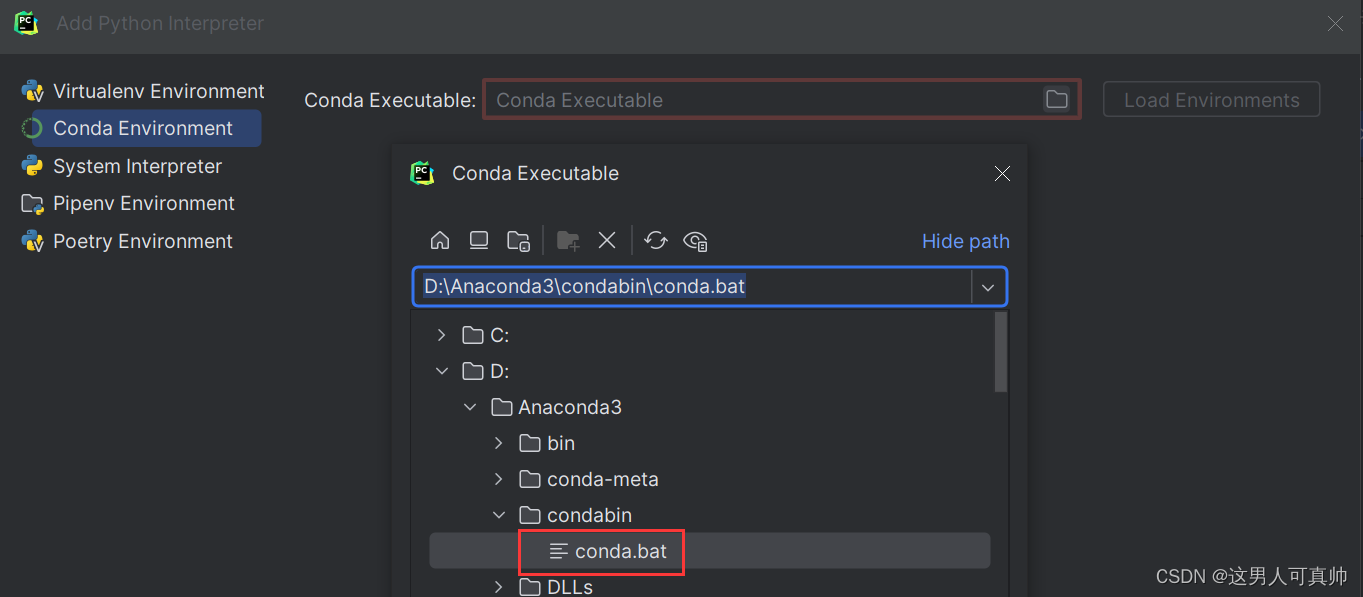Expand the C: drive node
This screenshot has height=597, width=1363.
[x=442, y=335]
